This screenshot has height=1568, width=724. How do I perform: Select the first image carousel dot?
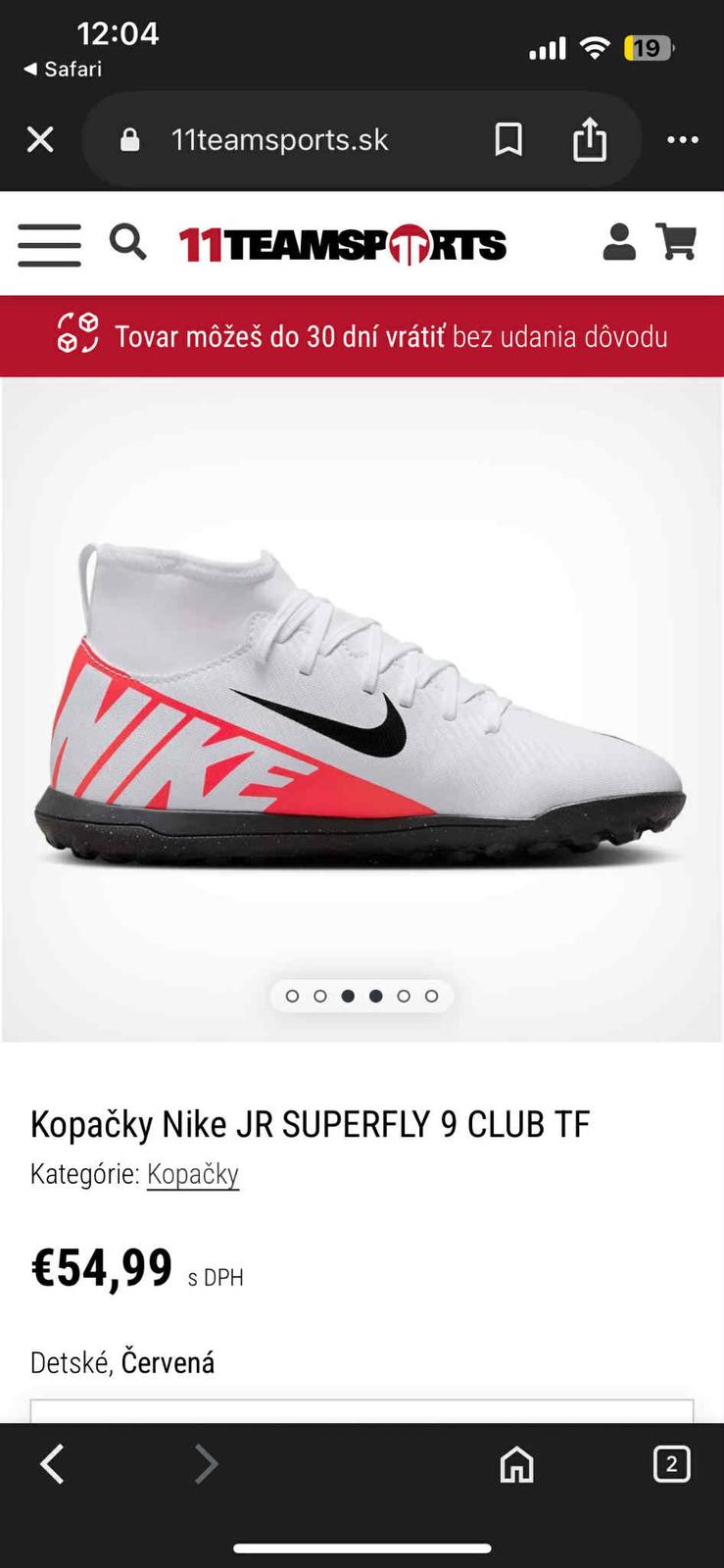click(292, 996)
